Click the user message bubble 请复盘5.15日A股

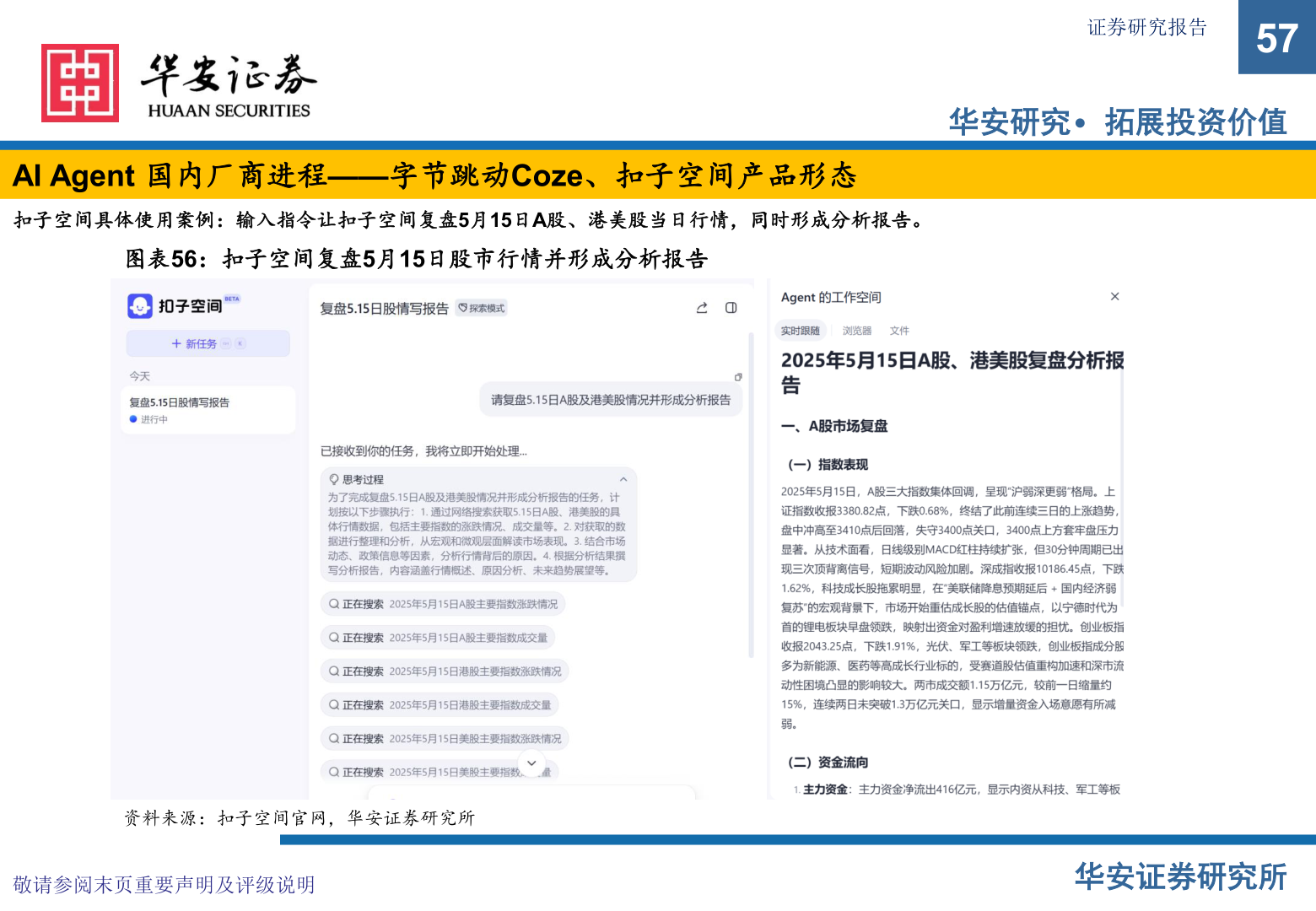tap(611, 400)
